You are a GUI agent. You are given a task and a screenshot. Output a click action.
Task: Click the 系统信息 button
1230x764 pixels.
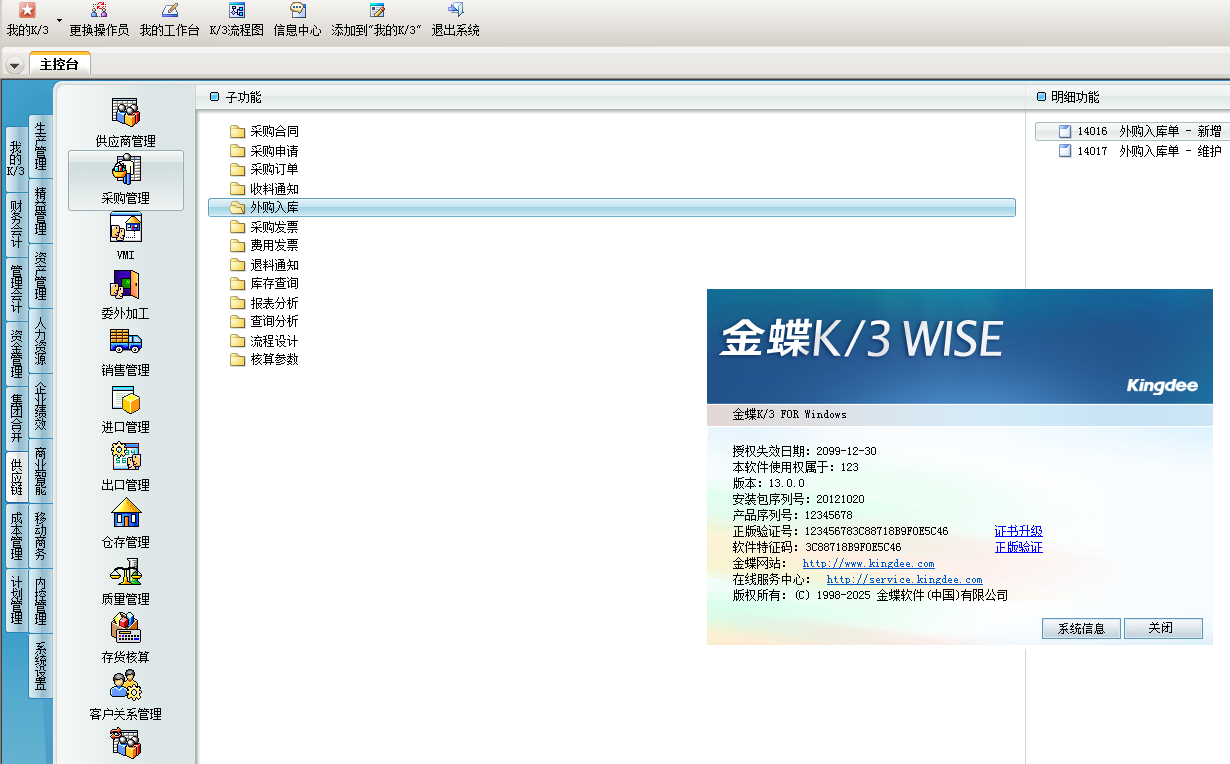(1081, 629)
